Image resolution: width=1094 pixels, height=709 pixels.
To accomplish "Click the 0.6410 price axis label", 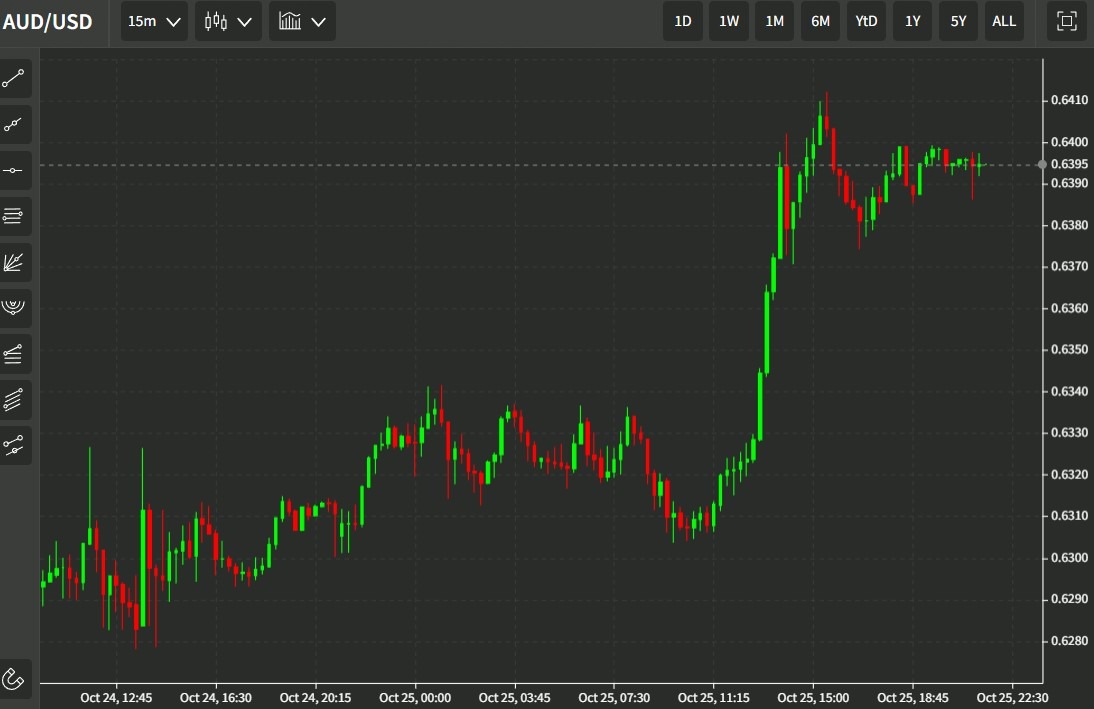I will tap(1070, 100).
